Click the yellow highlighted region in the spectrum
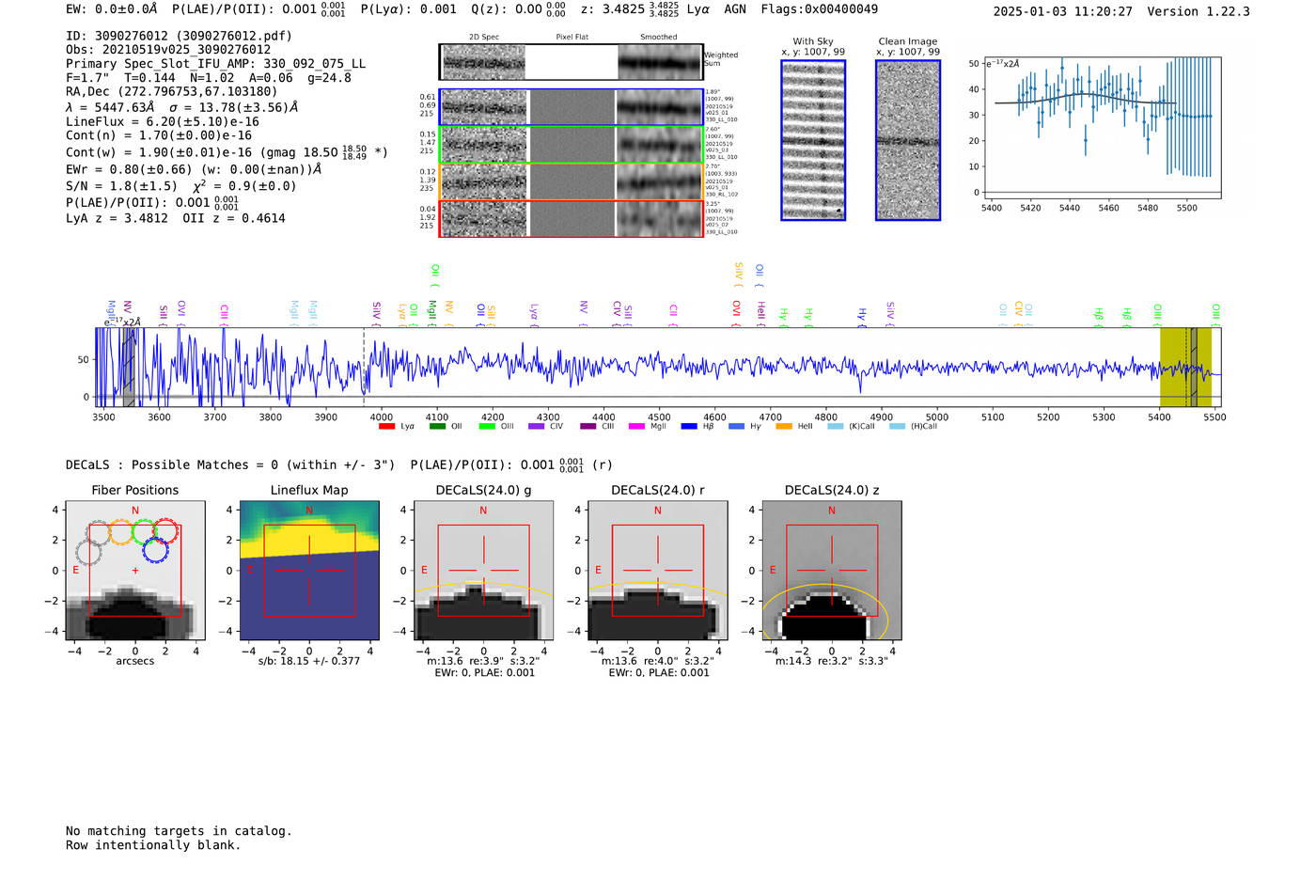Screen dimensions: 1316x896 (x=1173, y=367)
